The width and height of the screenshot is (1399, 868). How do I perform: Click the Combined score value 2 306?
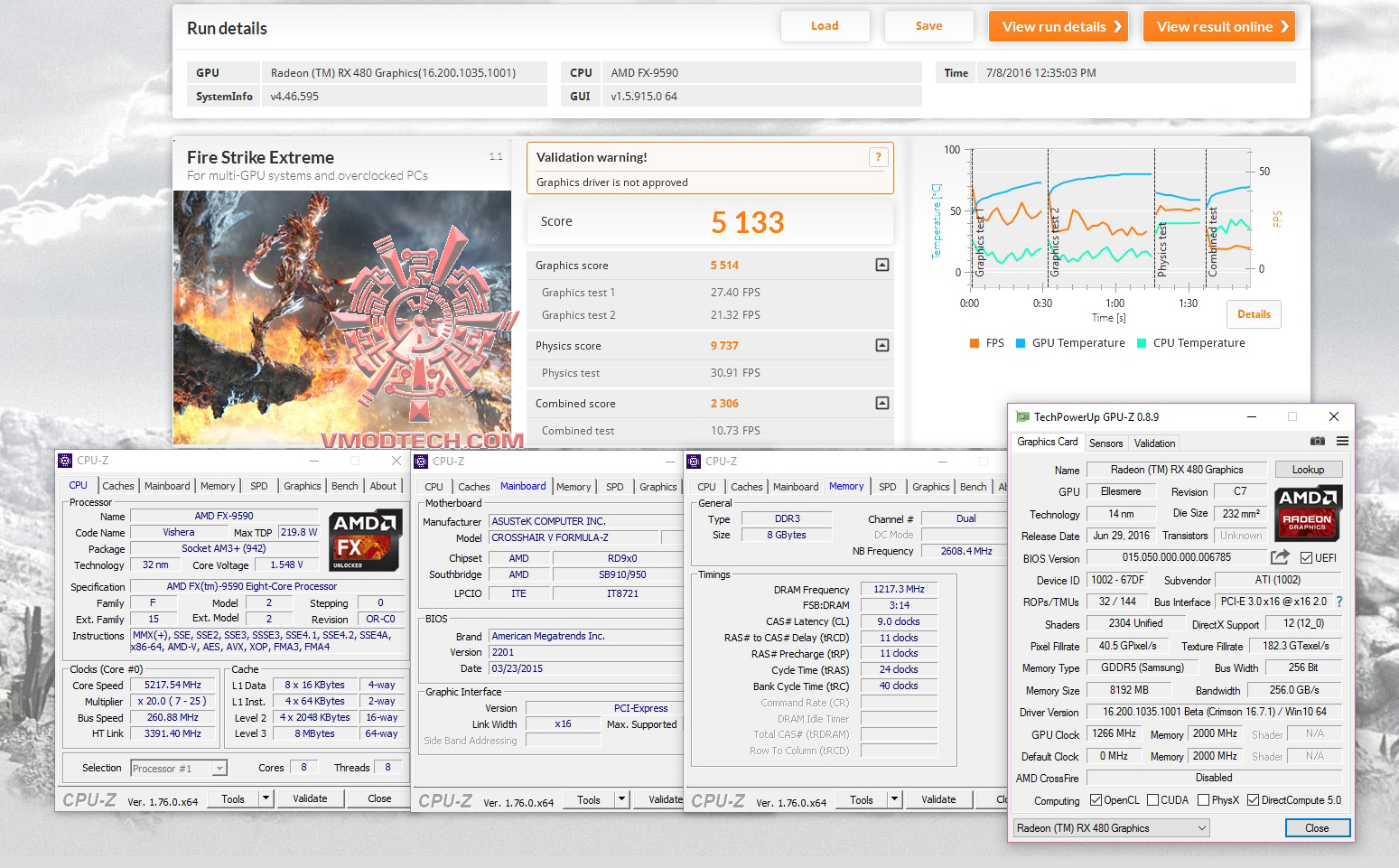coord(724,404)
